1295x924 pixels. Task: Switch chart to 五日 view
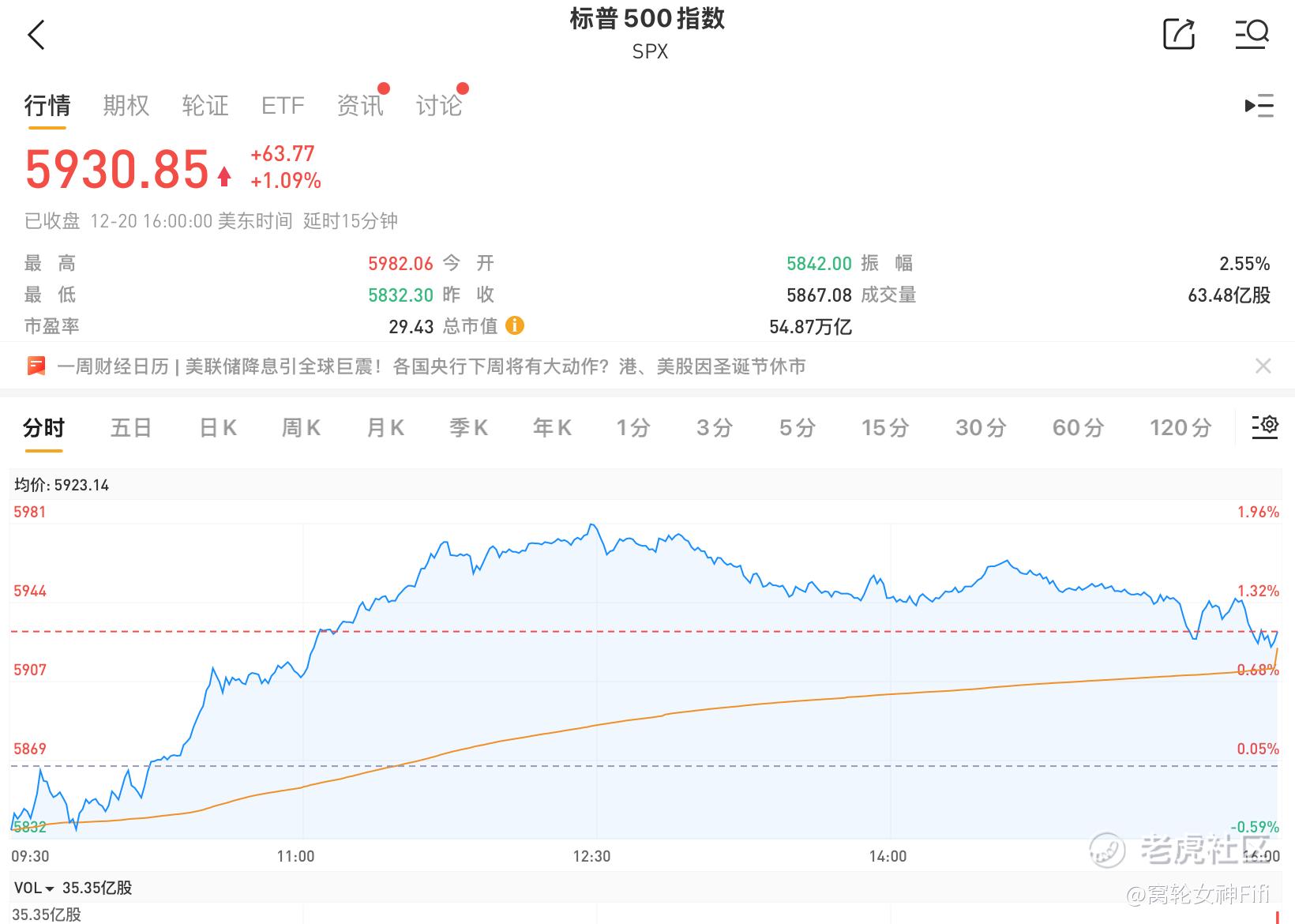(x=131, y=428)
